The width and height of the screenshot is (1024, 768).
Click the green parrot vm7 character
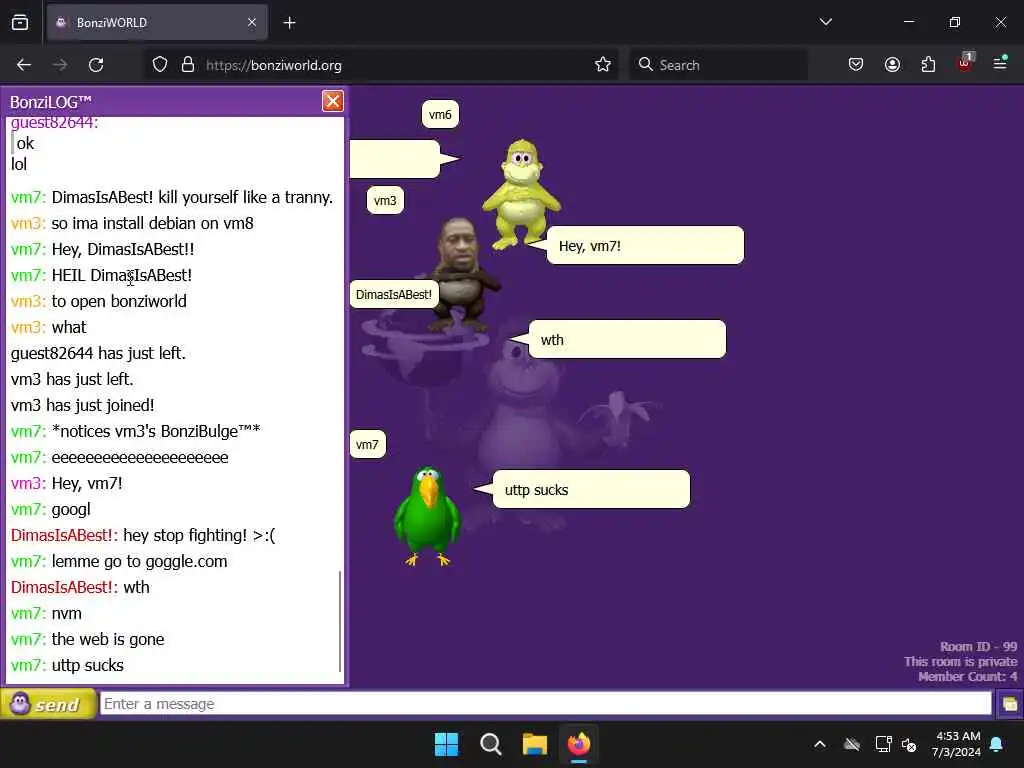click(427, 515)
